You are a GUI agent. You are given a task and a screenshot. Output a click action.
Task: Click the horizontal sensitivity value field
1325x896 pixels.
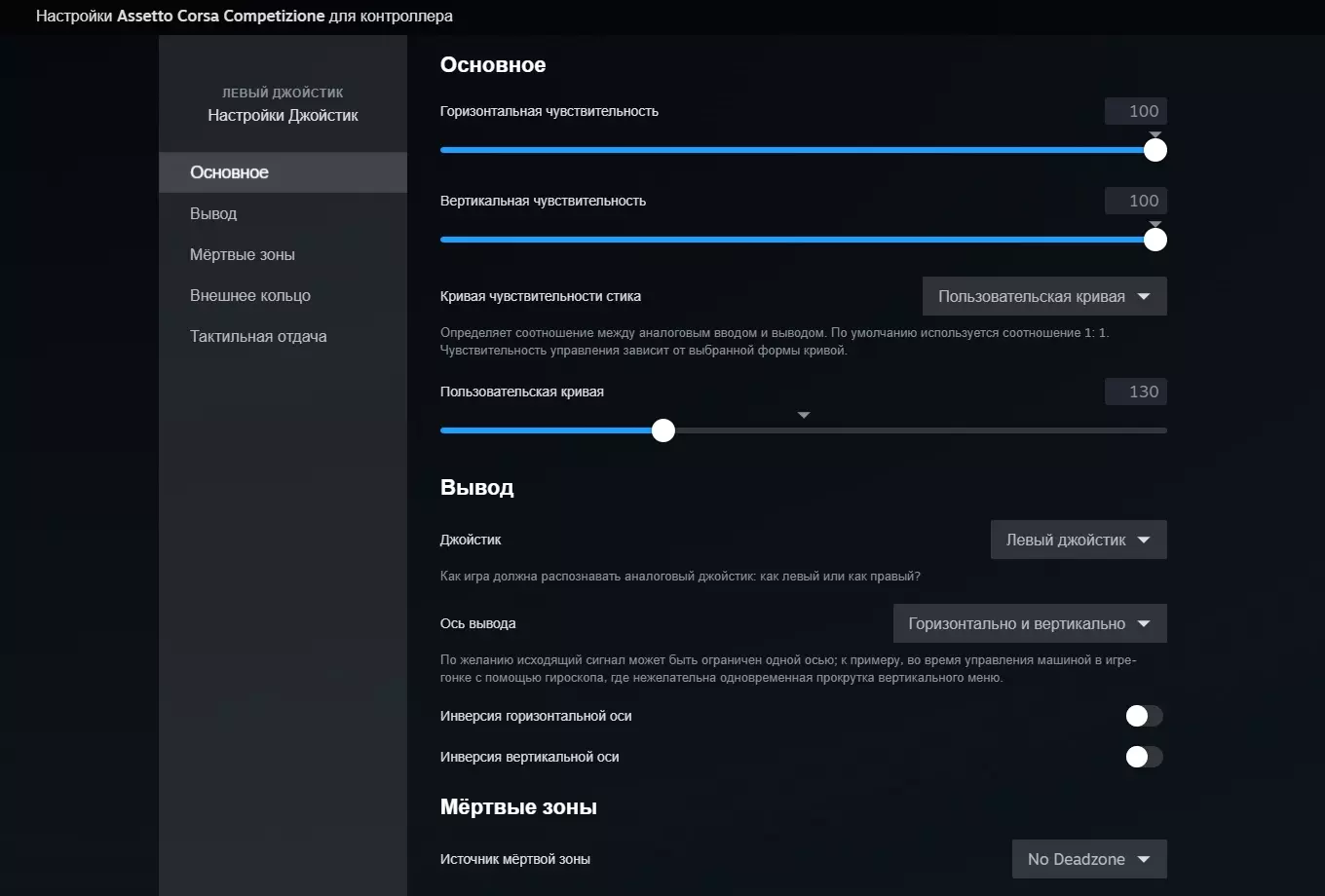pyautogui.click(x=1135, y=111)
